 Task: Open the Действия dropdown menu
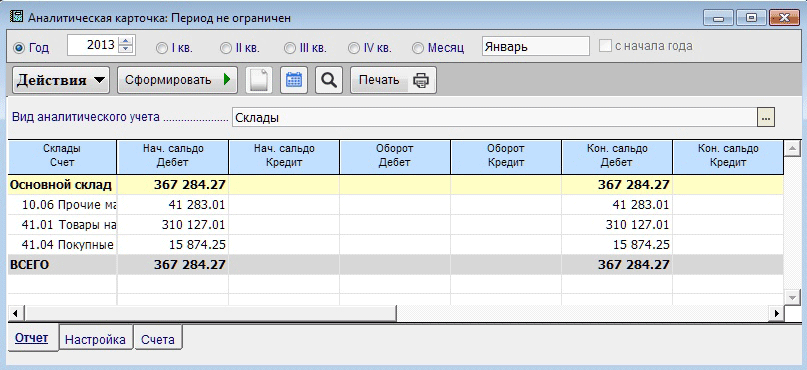[x=61, y=80]
